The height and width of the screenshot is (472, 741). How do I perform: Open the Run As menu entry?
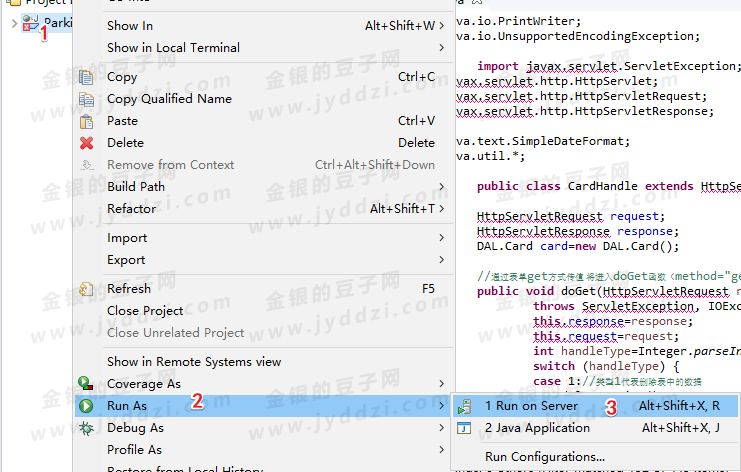tap(264, 406)
